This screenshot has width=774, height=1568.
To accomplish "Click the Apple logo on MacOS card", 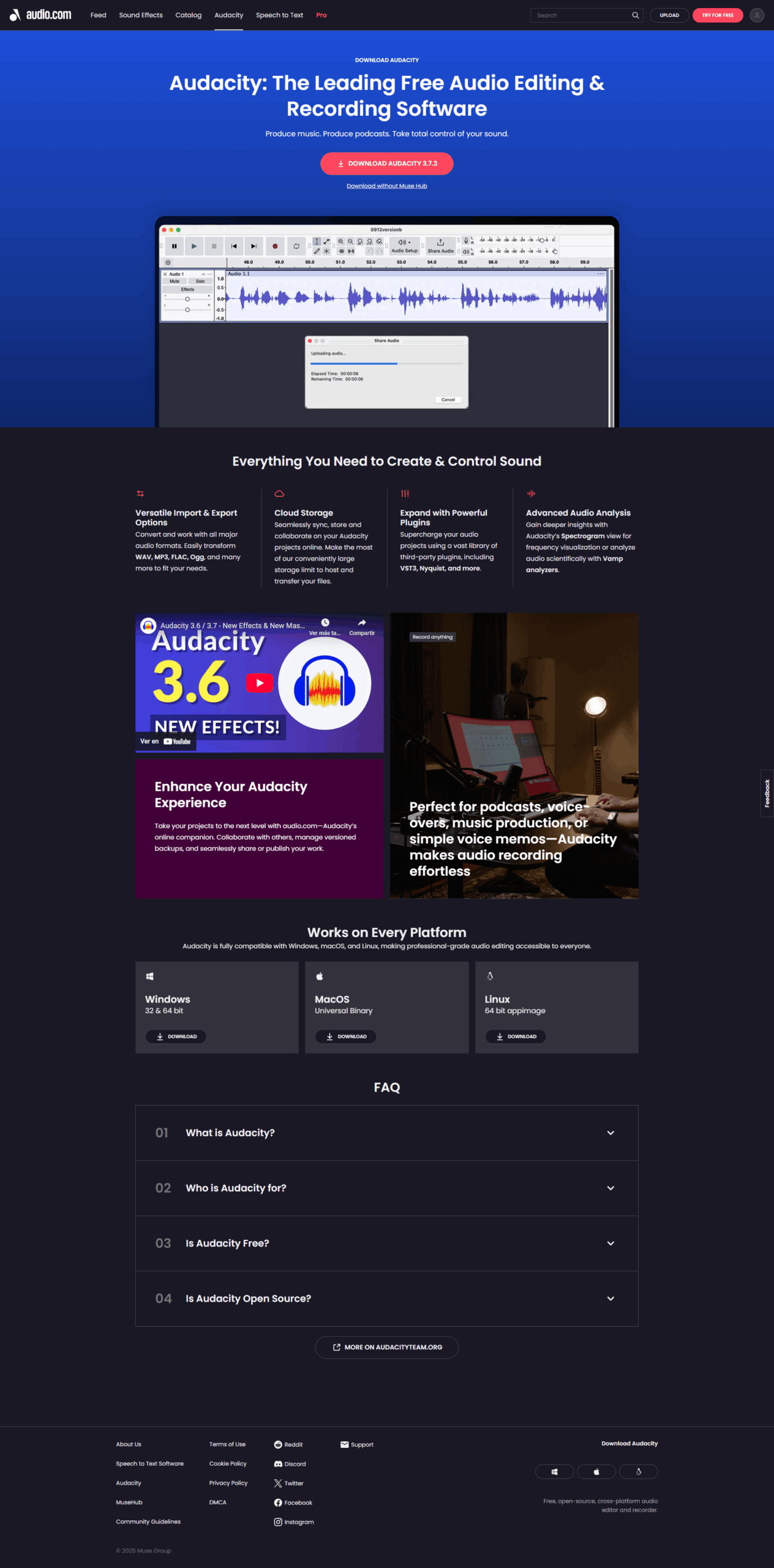I will pos(319,976).
